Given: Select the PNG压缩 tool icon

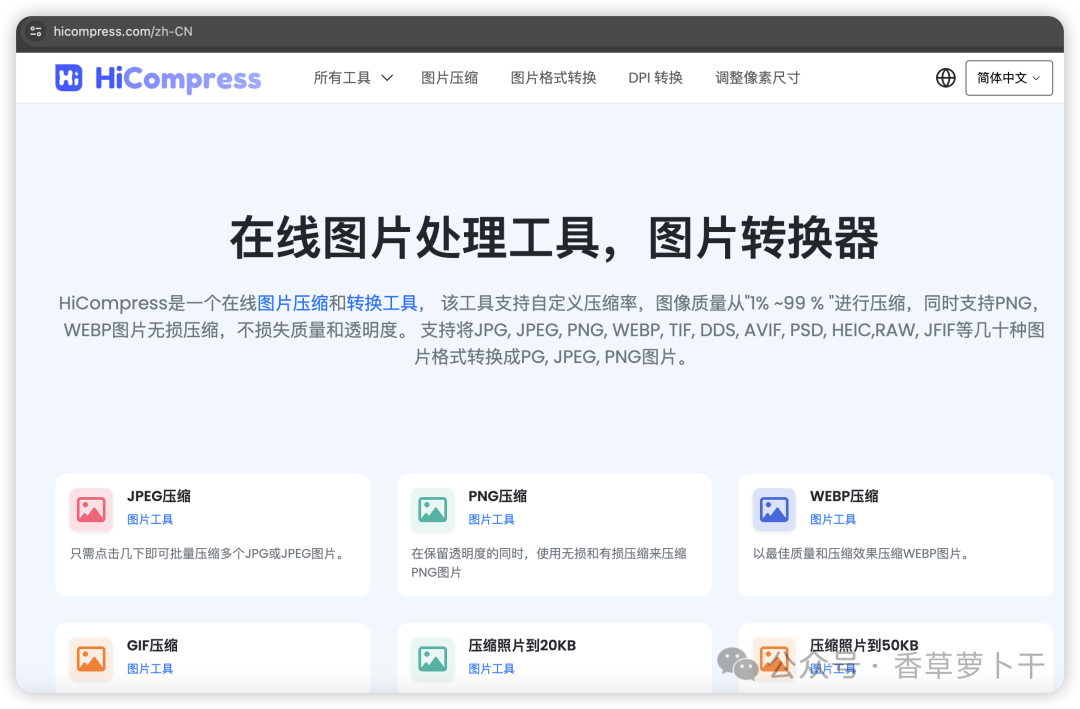Looking at the screenshot, I should (x=431, y=509).
